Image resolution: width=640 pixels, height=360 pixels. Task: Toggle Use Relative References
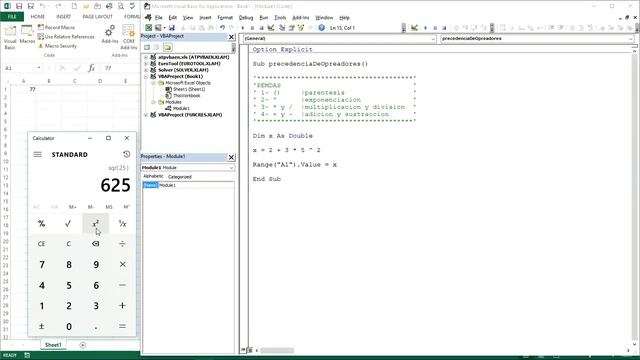[66, 37]
